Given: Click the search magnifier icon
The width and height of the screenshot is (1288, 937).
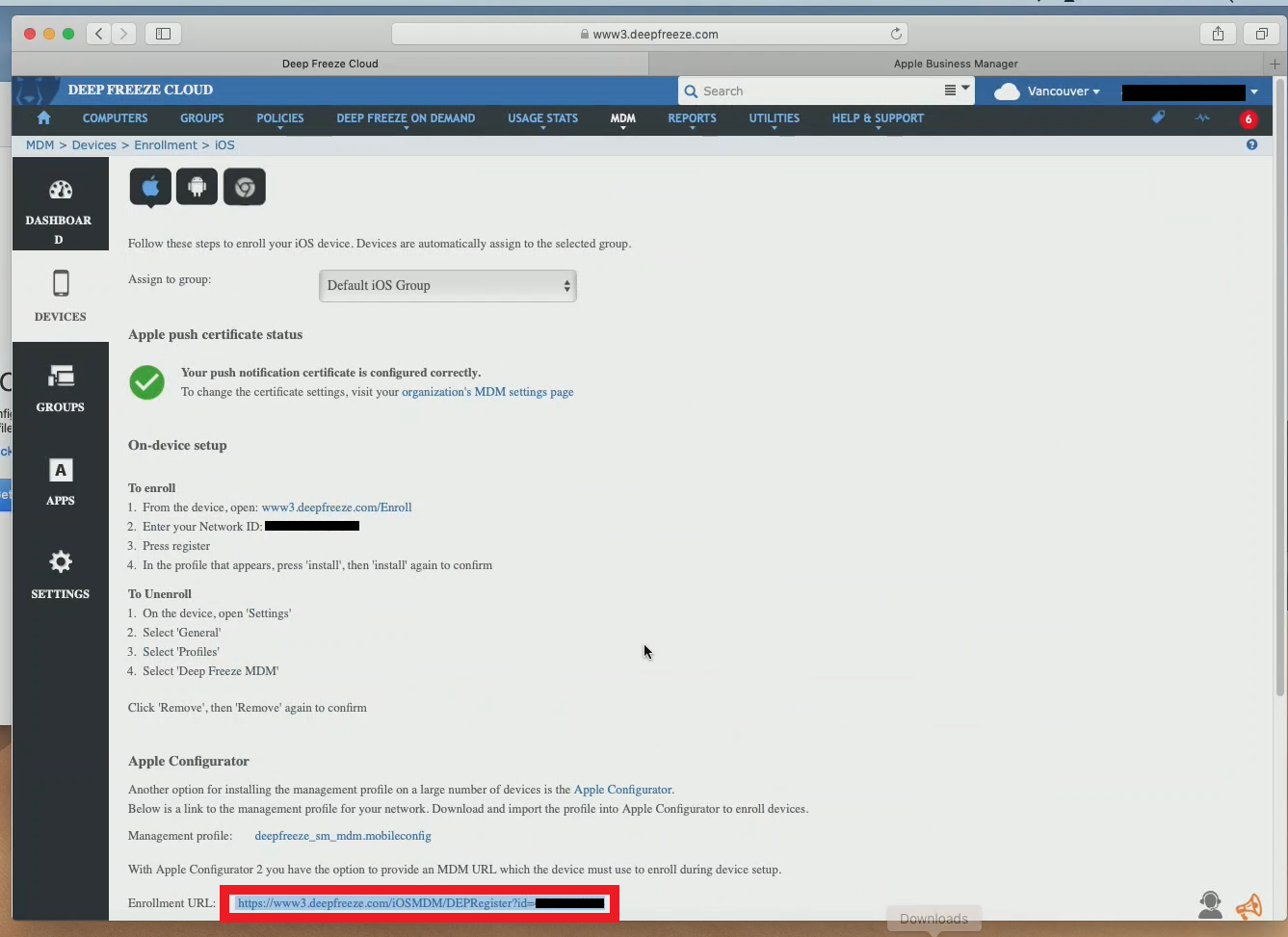Looking at the screenshot, I should click(691, 91).
